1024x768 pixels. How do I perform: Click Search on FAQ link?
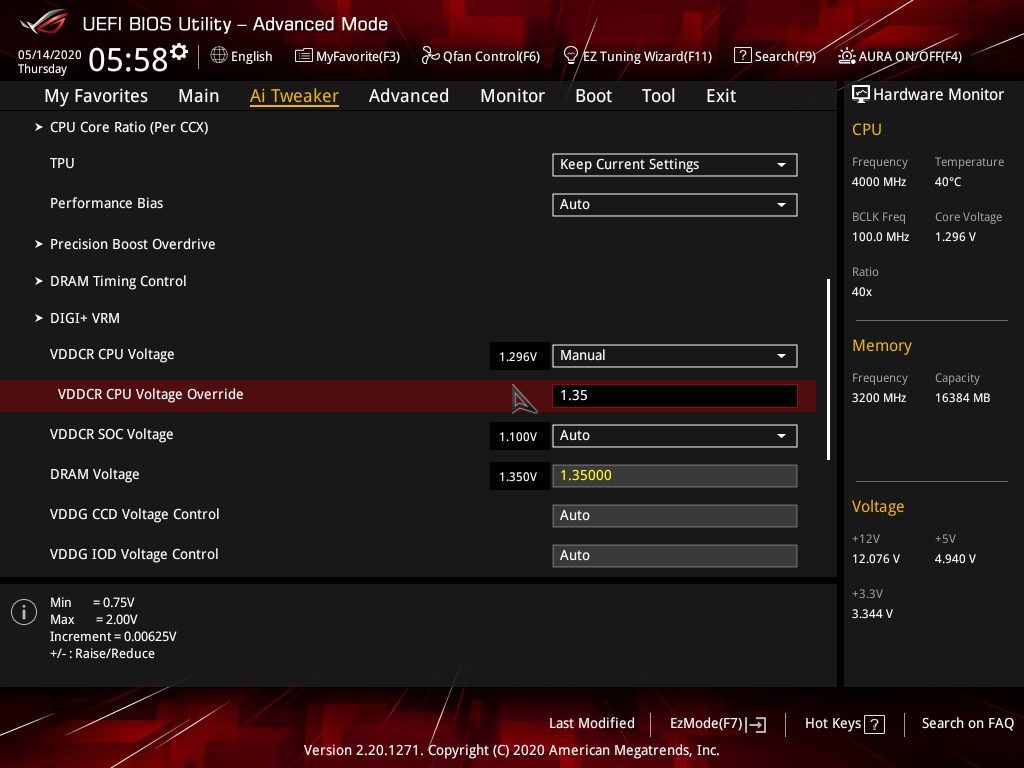pyautogui.click(x=968, y=724)
